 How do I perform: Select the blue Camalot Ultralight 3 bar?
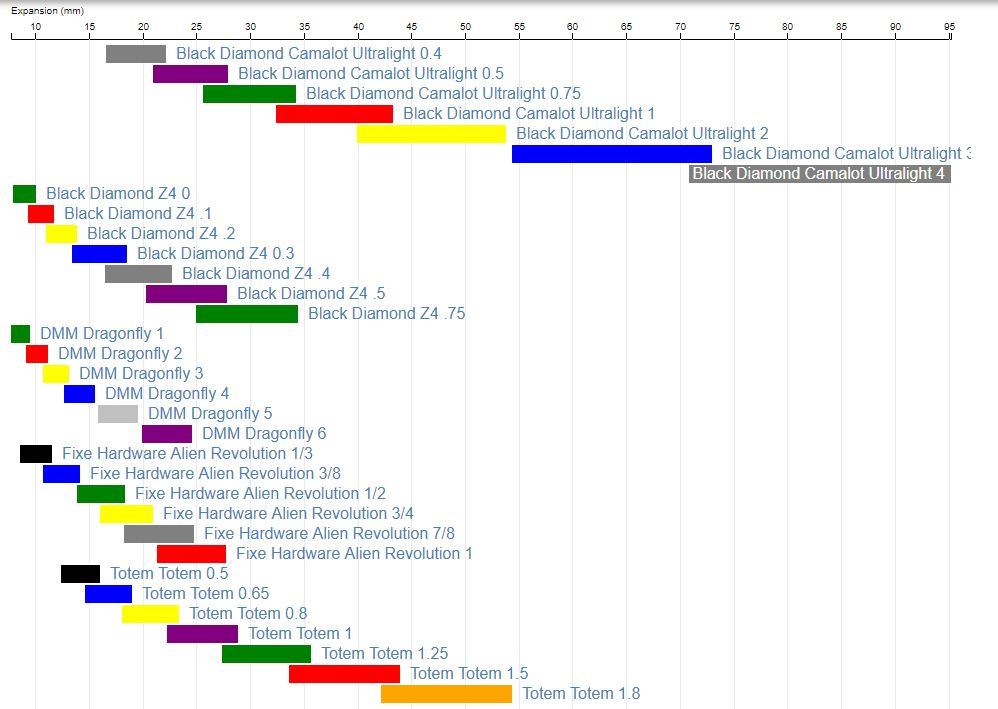pyautogui.click(x=611, y=154)
